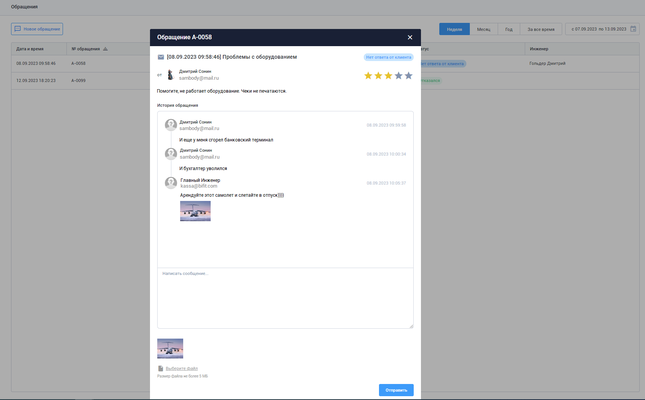
Task: Open the airplane image in the chat message
Action: pos(195,211)
